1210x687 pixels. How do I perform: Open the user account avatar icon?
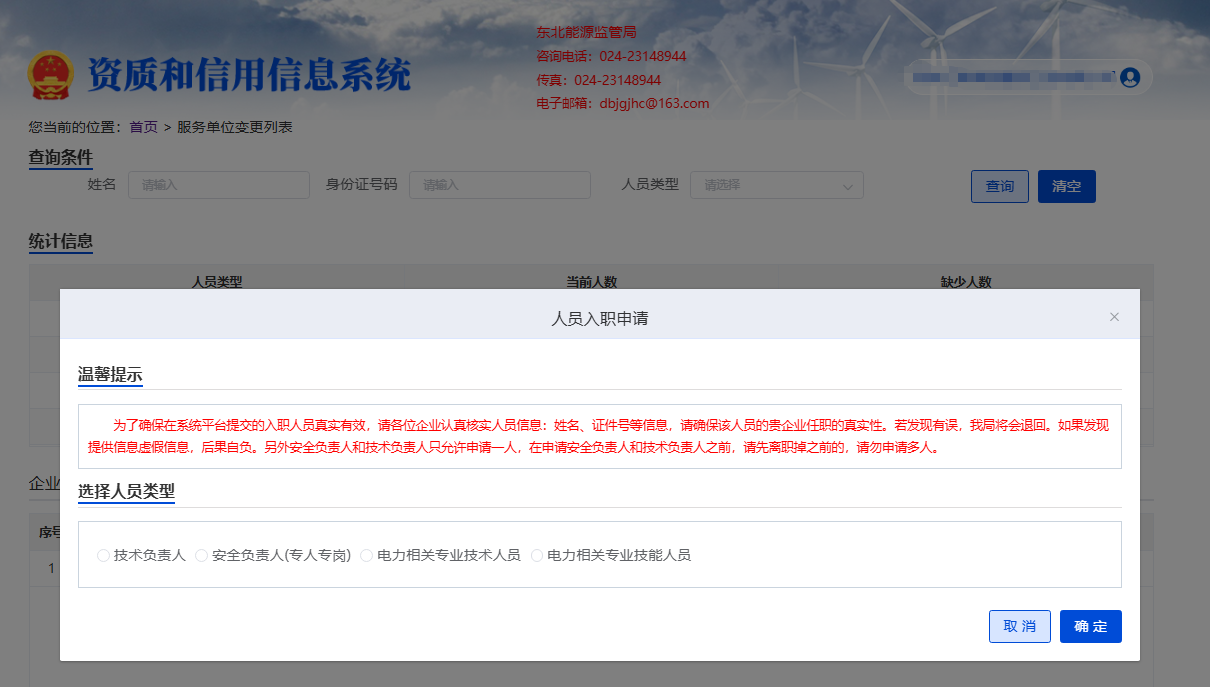coord(1130,77)
